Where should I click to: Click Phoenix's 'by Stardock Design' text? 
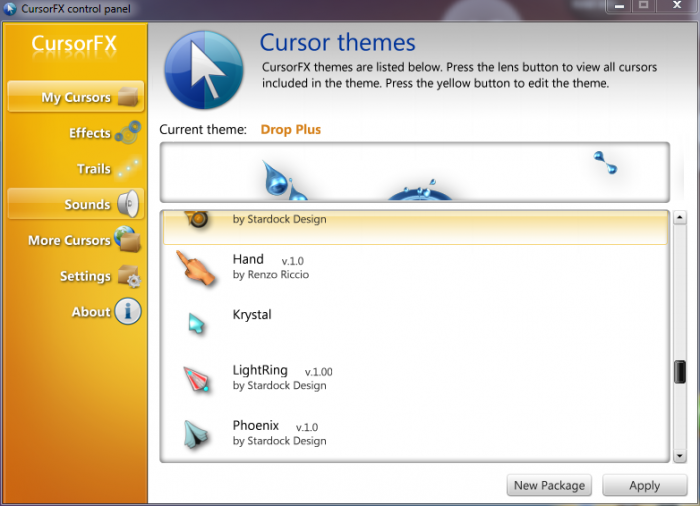[x=279, y=441]
